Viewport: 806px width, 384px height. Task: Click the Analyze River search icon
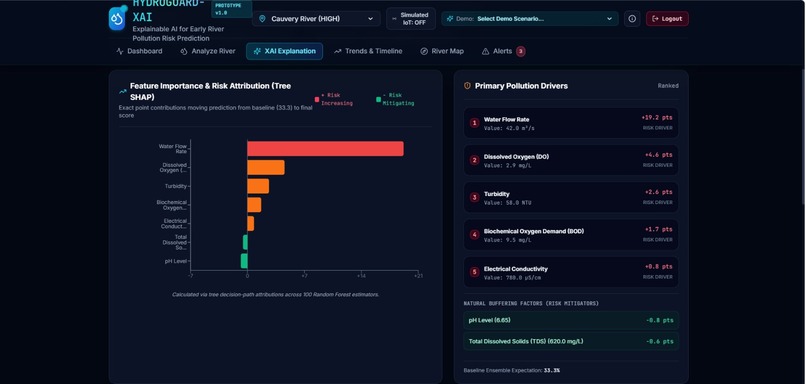pyautogui.click(x=184, y=51)
